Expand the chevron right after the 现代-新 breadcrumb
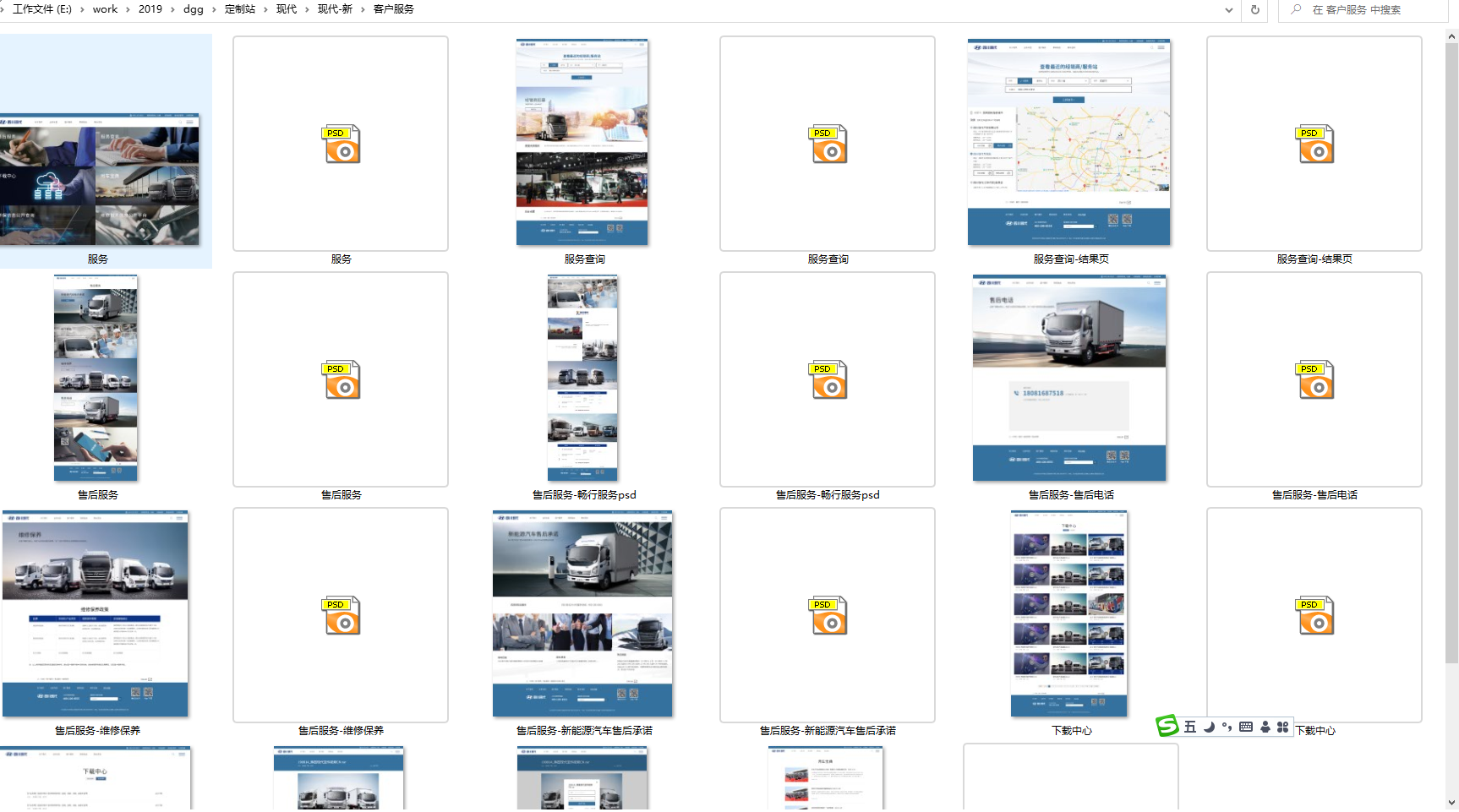Image resolution: width=1459 pixels, height=812 pixels. coord(363,9)
